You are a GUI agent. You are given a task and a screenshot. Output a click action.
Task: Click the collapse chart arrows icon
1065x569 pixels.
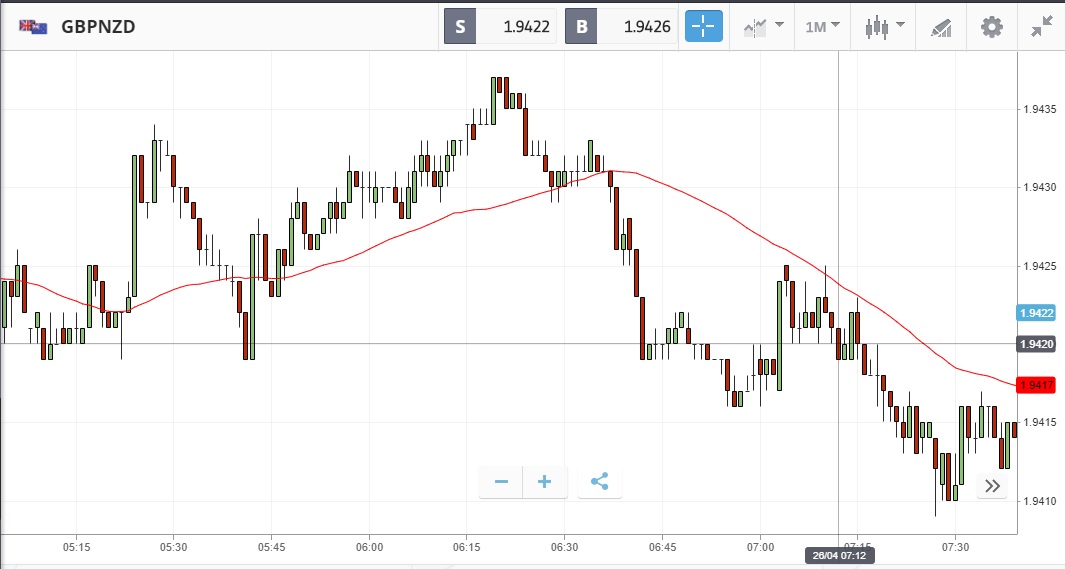point(1041,27)
